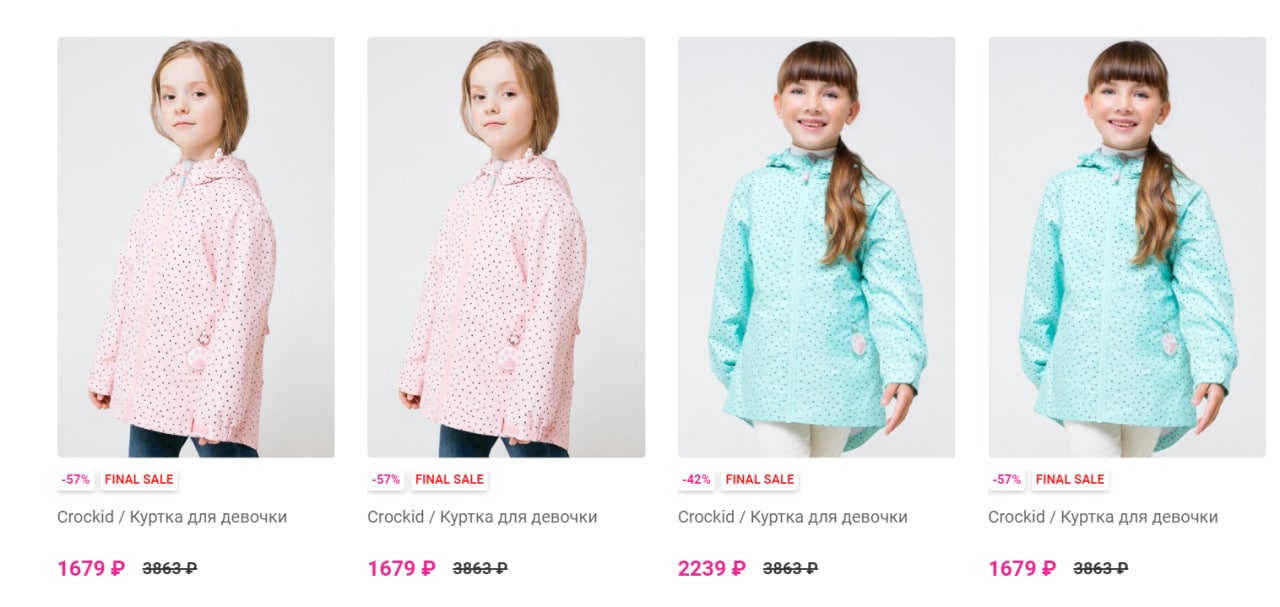Open first Crockid / Куртка для девочки title
The height and width of the screenshot is (607, 1280).
click(x=172, y=517)
